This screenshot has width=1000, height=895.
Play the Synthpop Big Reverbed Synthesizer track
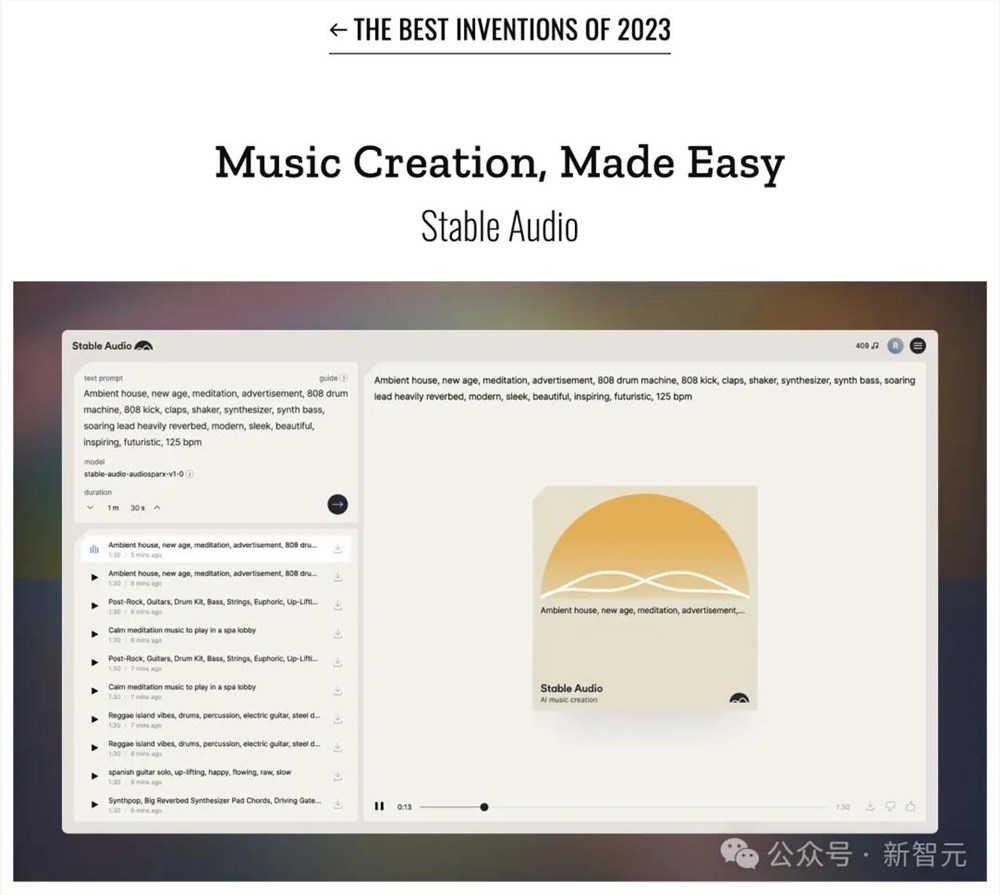94,804
